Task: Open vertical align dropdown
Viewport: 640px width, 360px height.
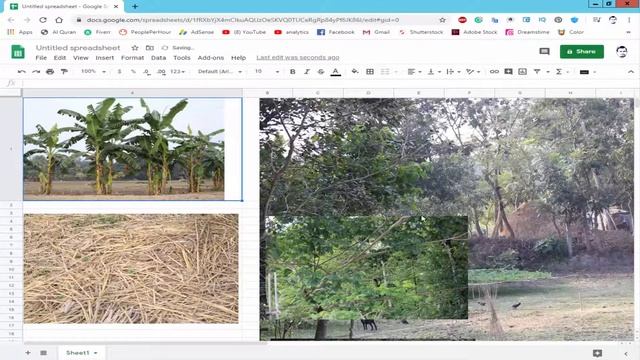Action: pos(433,71)
